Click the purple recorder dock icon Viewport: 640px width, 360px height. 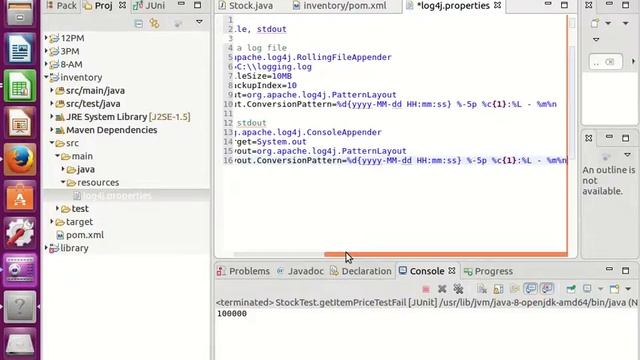tap(20, 269)
